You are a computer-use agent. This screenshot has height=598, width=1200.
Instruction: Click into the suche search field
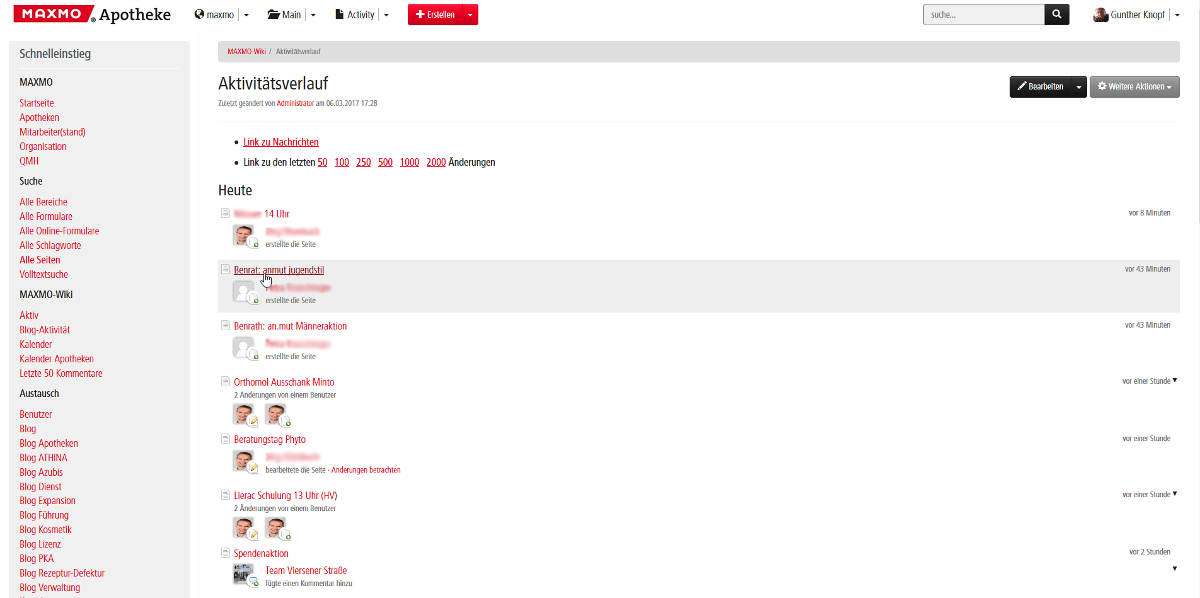tap(983, 15)
